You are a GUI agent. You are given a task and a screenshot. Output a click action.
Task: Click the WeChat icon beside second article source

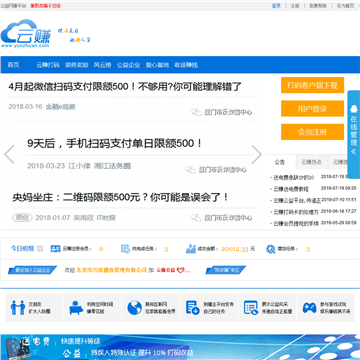[191, 169]
